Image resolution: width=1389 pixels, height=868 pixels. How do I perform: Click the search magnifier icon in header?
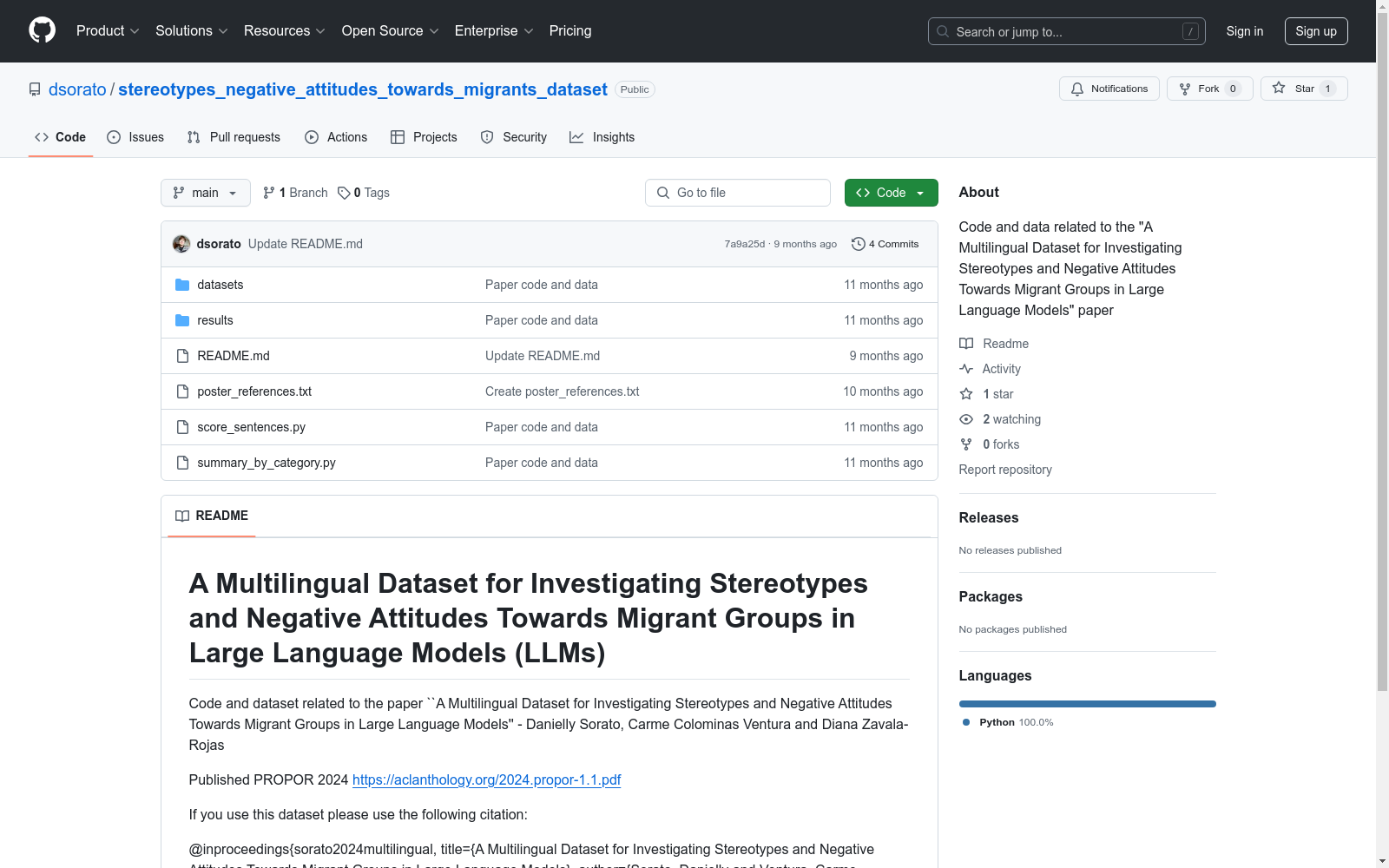943,31
